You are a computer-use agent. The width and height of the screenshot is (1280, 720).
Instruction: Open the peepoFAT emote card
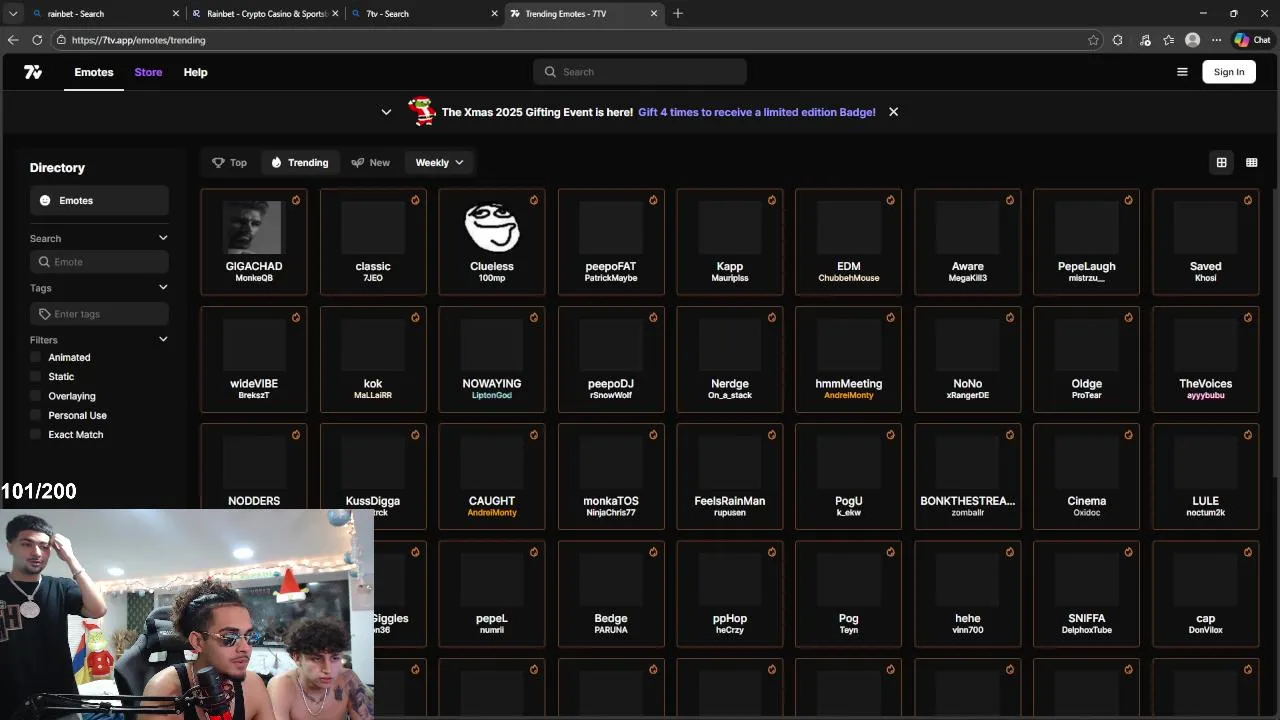tap(611, 242)
